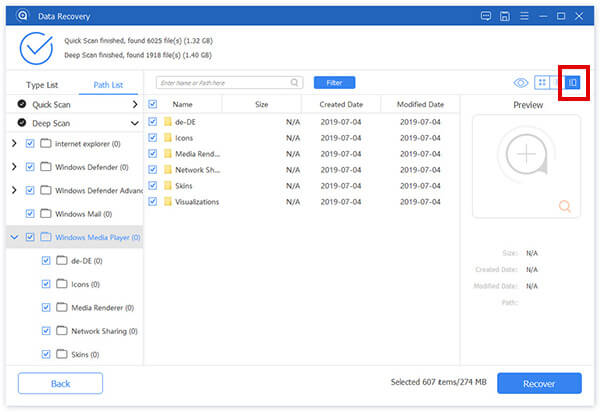Select the Media Rend... row name in the list
Image resolution: width=600 pixels, height=412 pixels.
point(198,154)
